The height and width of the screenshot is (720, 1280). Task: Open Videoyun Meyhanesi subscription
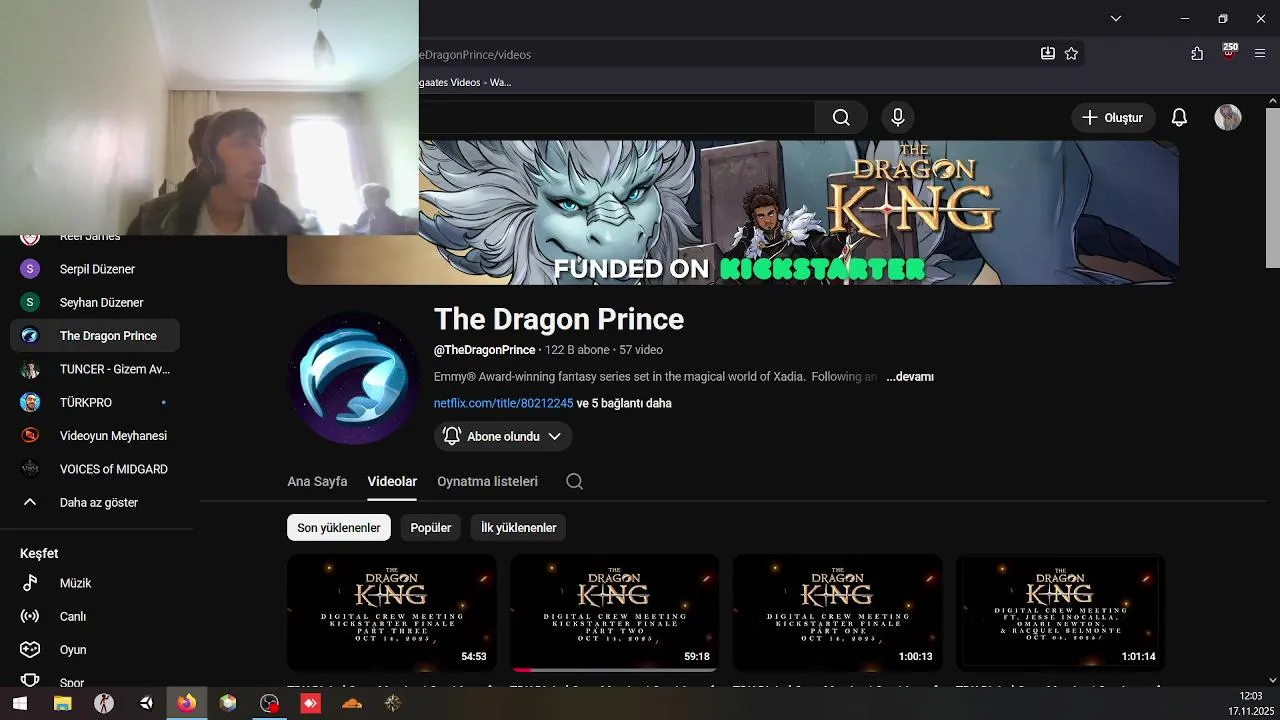click(95, 436)
